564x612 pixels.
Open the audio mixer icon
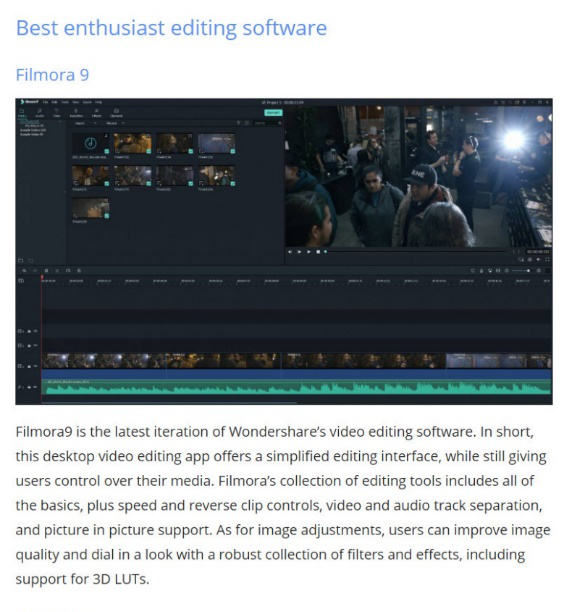tap(490, 270)
